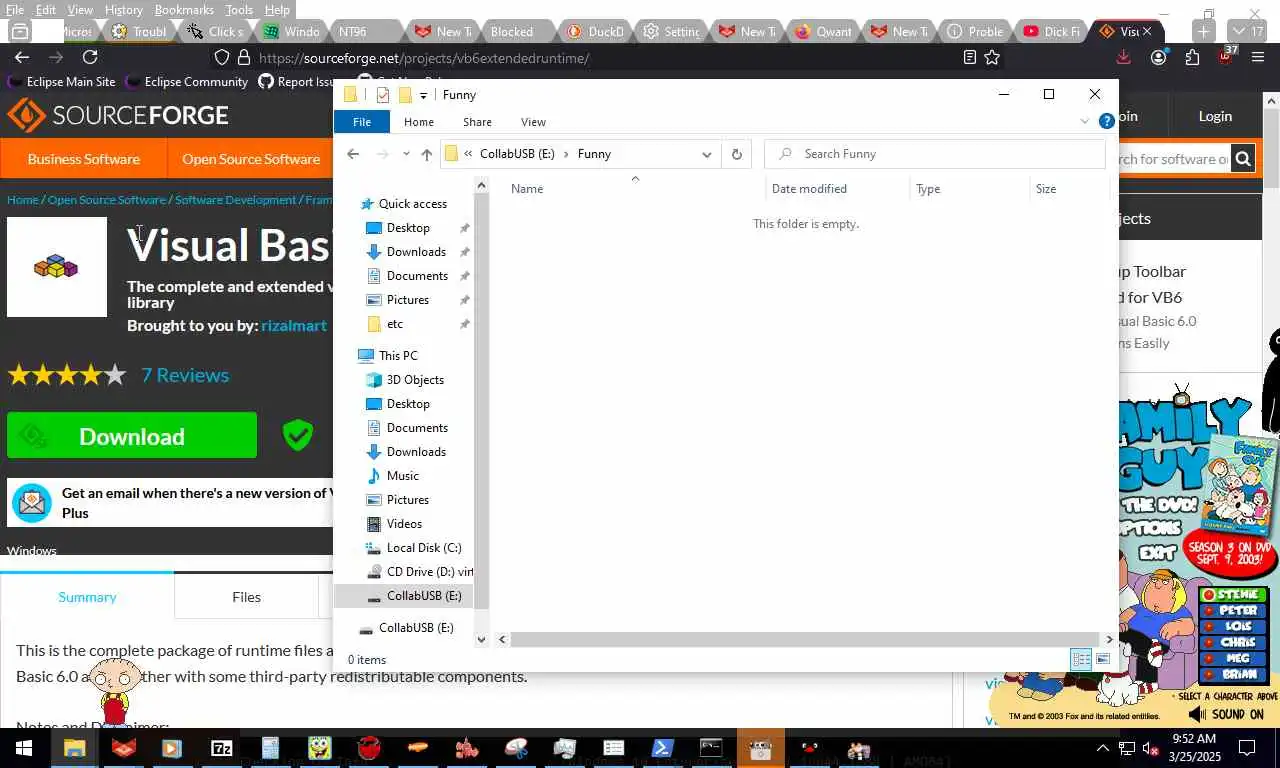This screenshot has width=1280, height=768.
Task: Open the browser hamburger application menu
Action: [x=1258, y=58]
